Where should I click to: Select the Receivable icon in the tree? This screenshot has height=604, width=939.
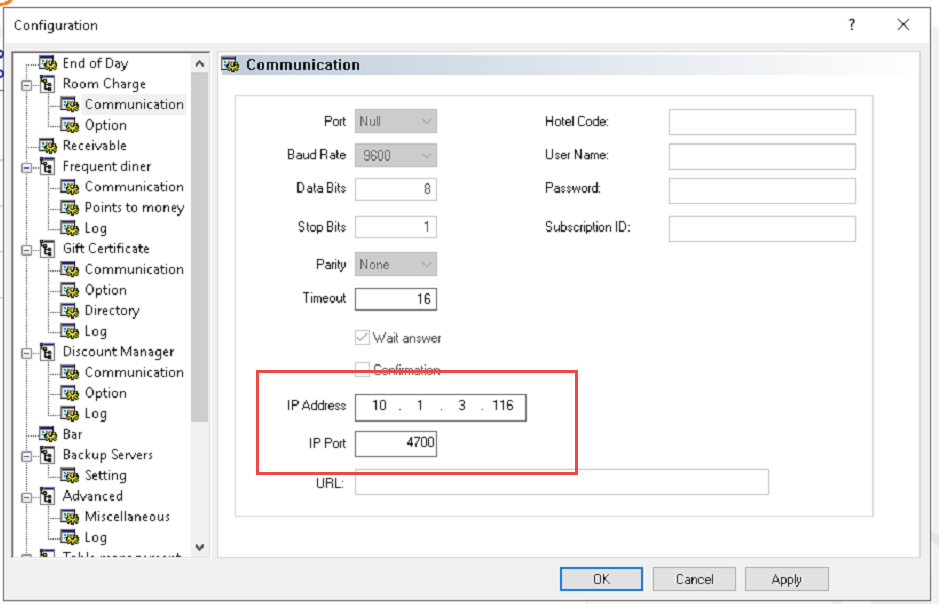tap(47, 145)
